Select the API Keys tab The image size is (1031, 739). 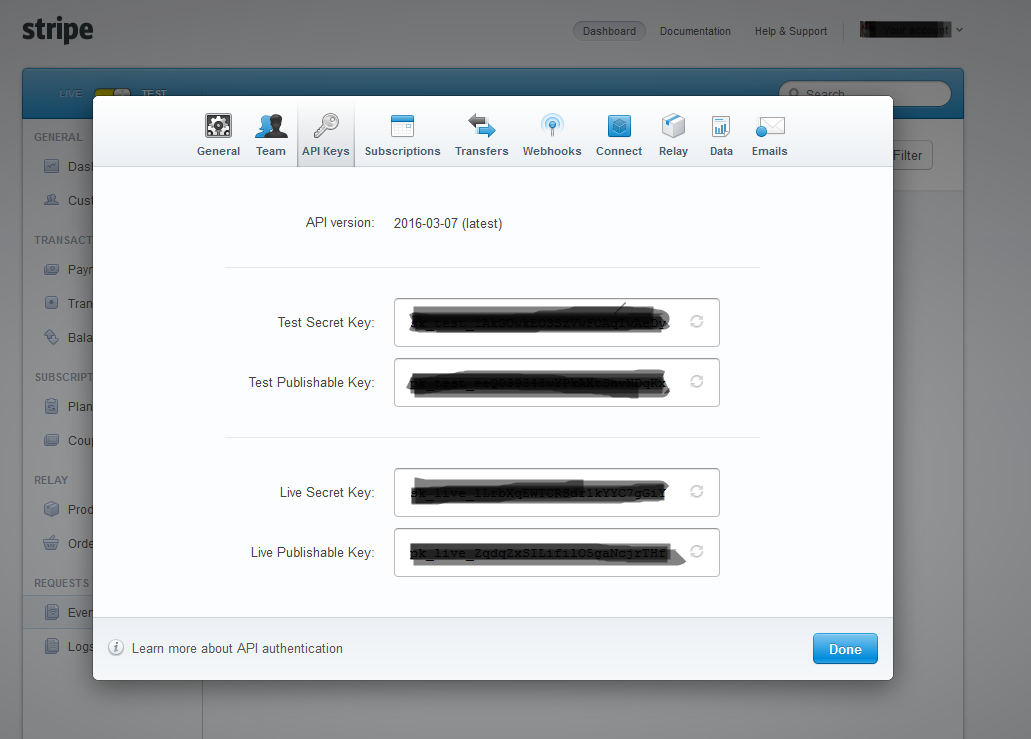325,135
